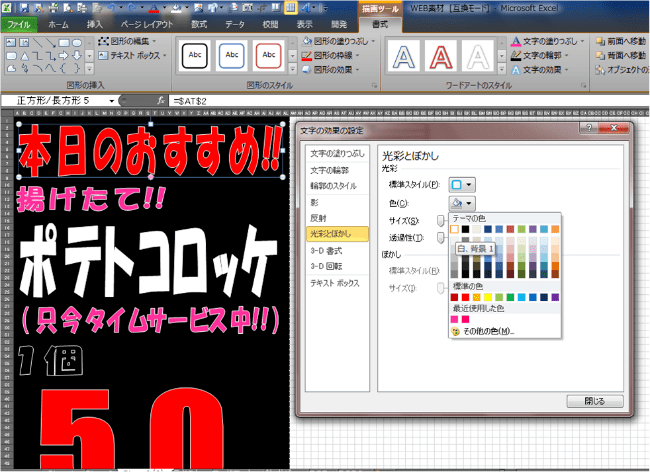Screen dimensions: 650x472
Task: Open the 文字の塗りつぶし dropdown
Action: [x=548, y=41]
